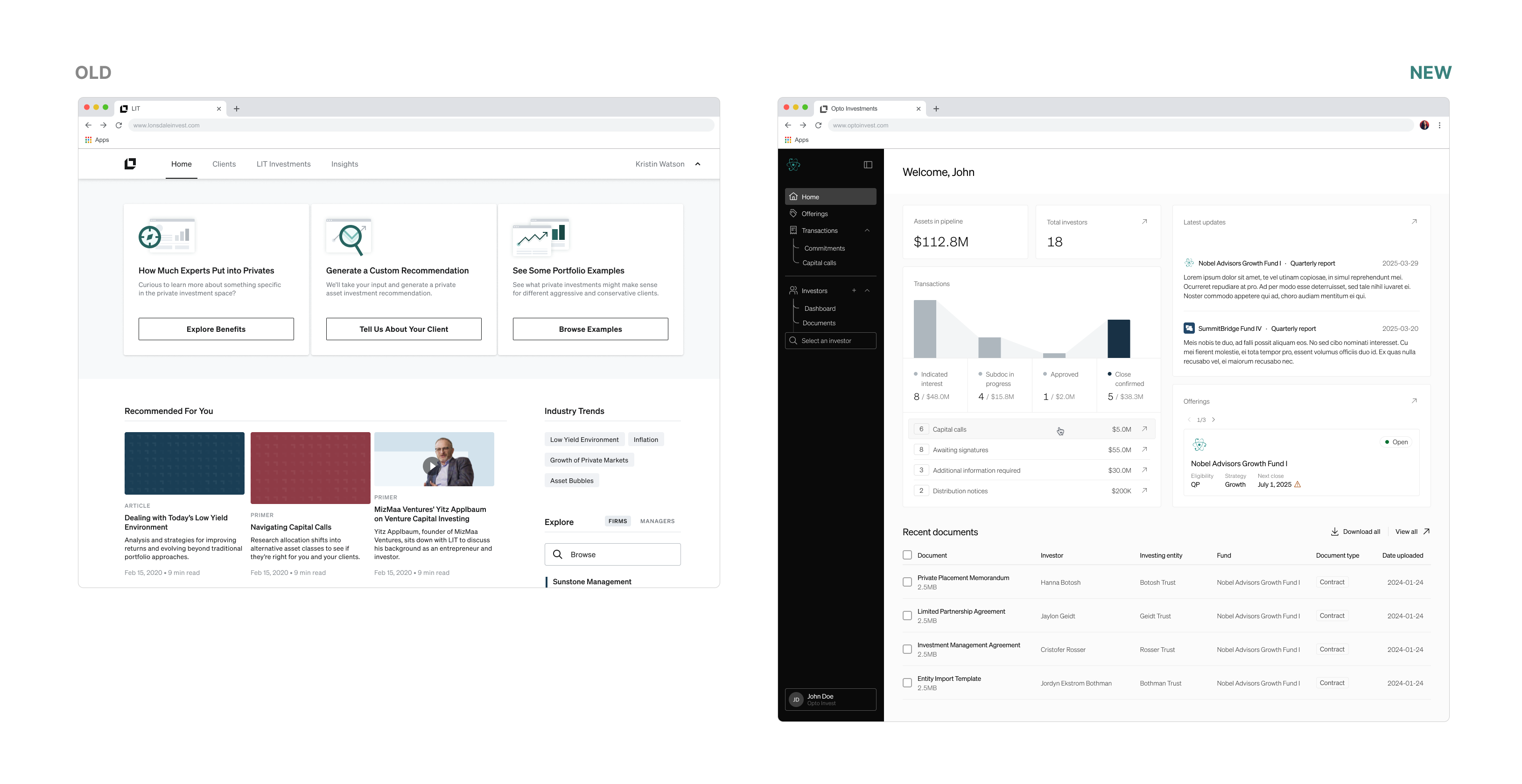Collapse the Investors submenu chevron

(867, 290)
